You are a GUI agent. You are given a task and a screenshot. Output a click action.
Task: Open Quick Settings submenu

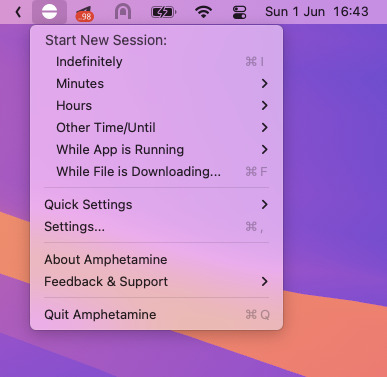point(156,205)
